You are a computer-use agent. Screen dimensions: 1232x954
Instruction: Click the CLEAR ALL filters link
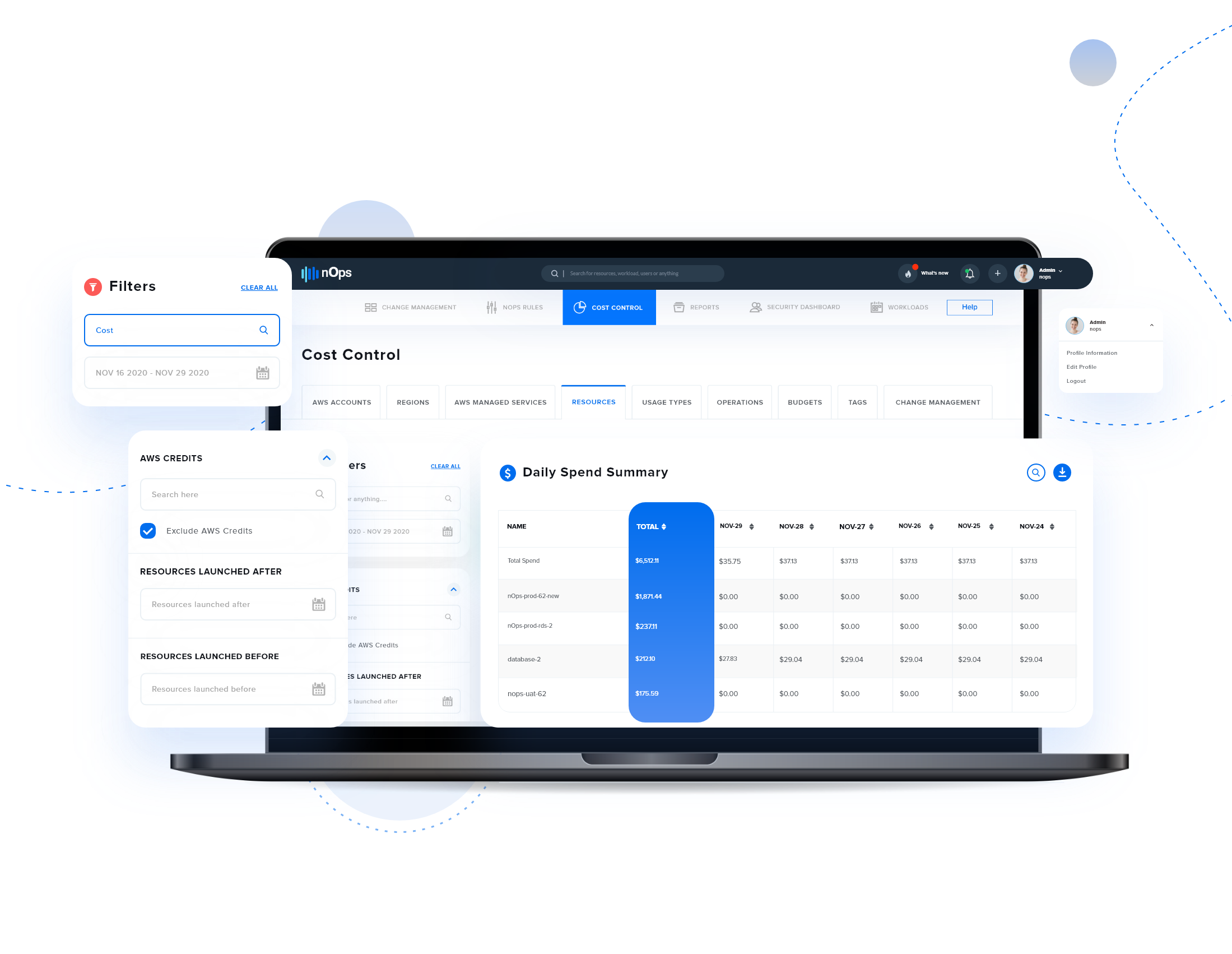pos(258,288)
